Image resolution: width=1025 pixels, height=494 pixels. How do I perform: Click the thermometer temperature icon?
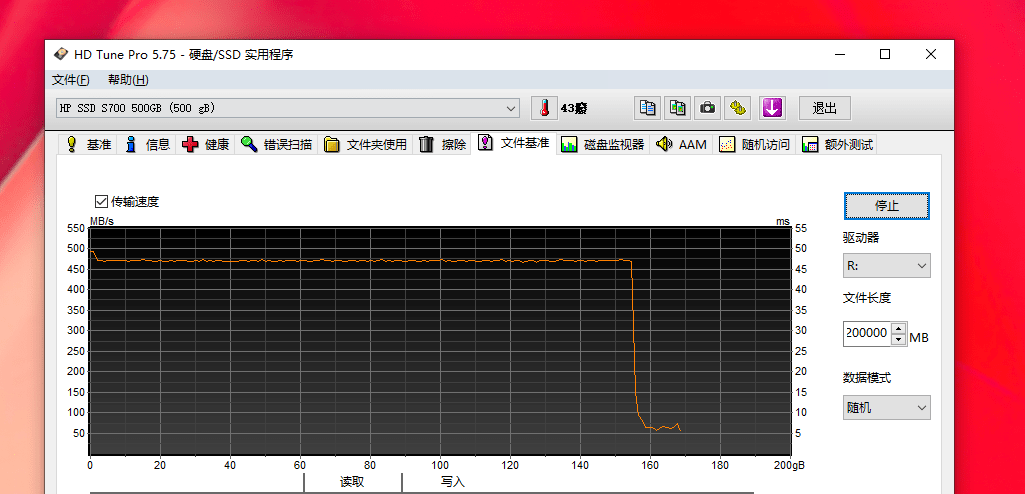(544, 108)
